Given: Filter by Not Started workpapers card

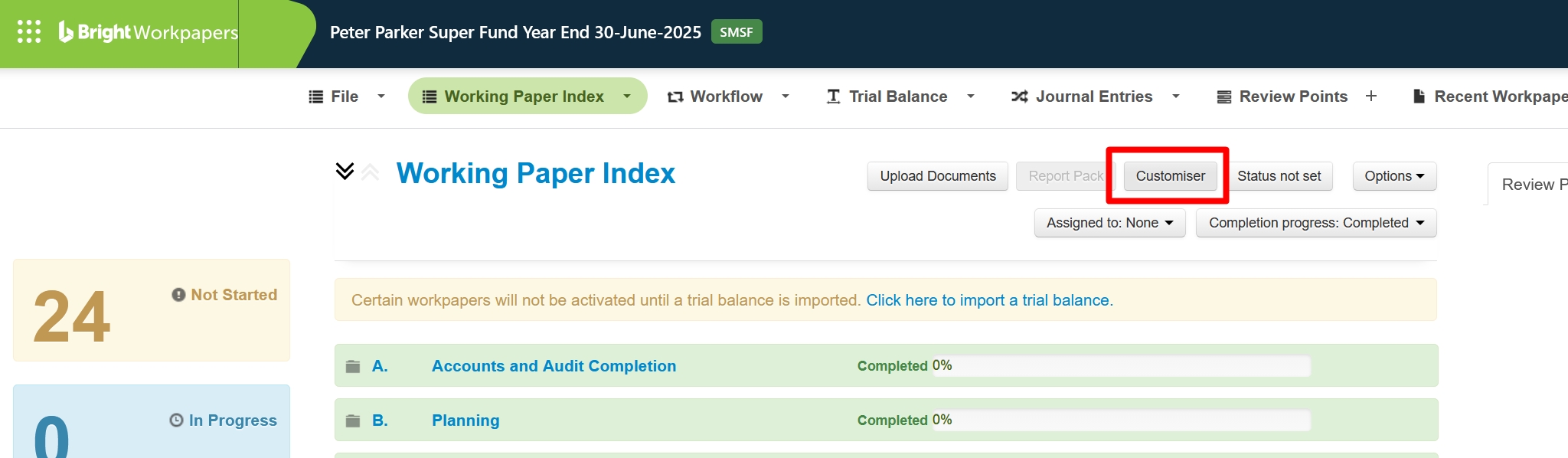Looking at the screenshot, I should (152, 310).
